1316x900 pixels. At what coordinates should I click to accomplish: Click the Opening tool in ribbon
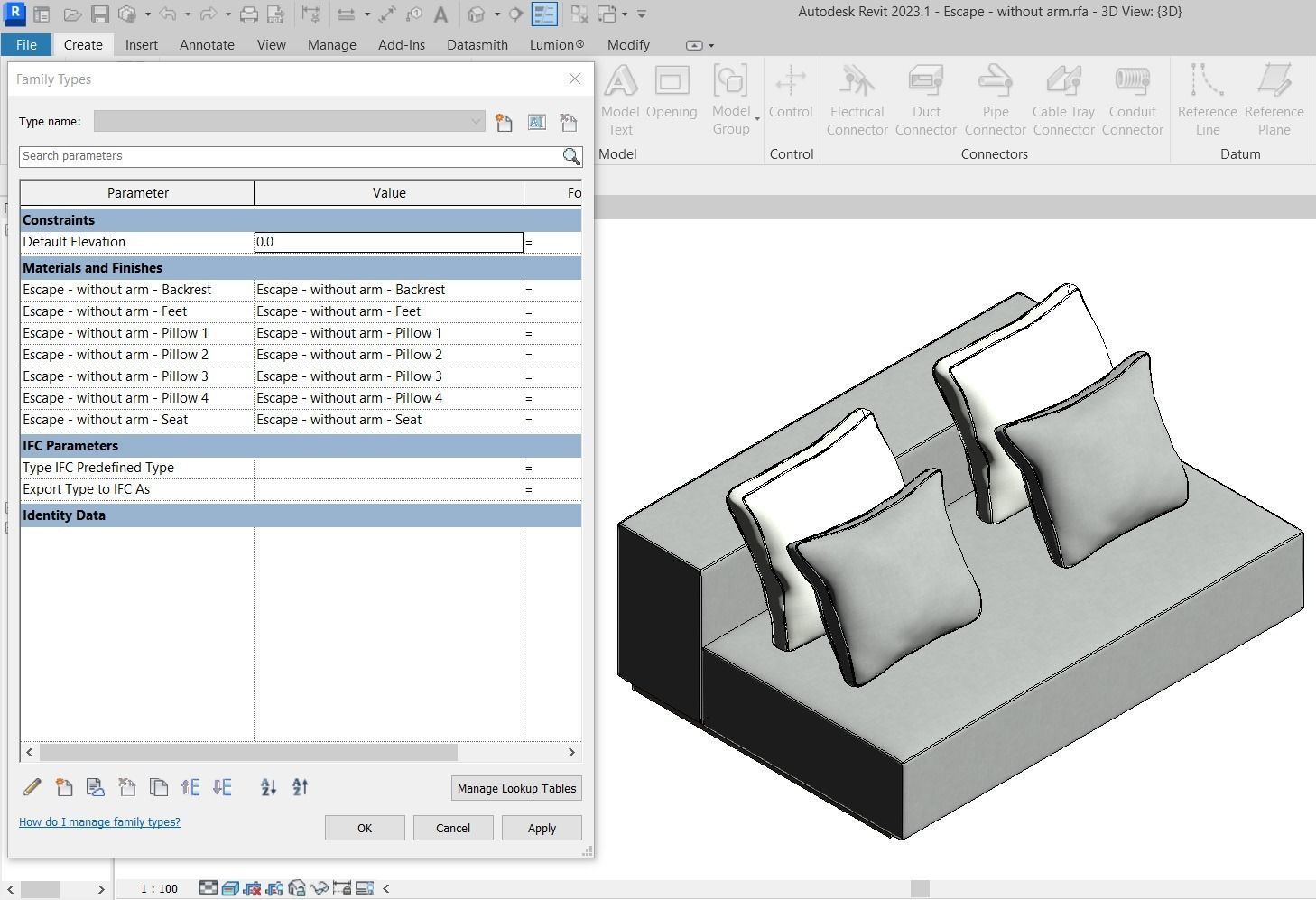(x=672, y=92)
